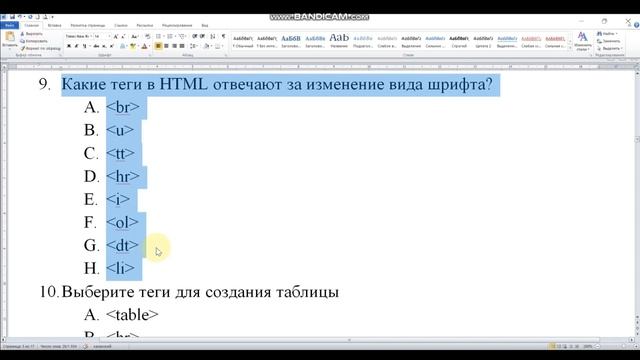Toggle Italic formatting
640x360 pixels.
tap(76, 46)
